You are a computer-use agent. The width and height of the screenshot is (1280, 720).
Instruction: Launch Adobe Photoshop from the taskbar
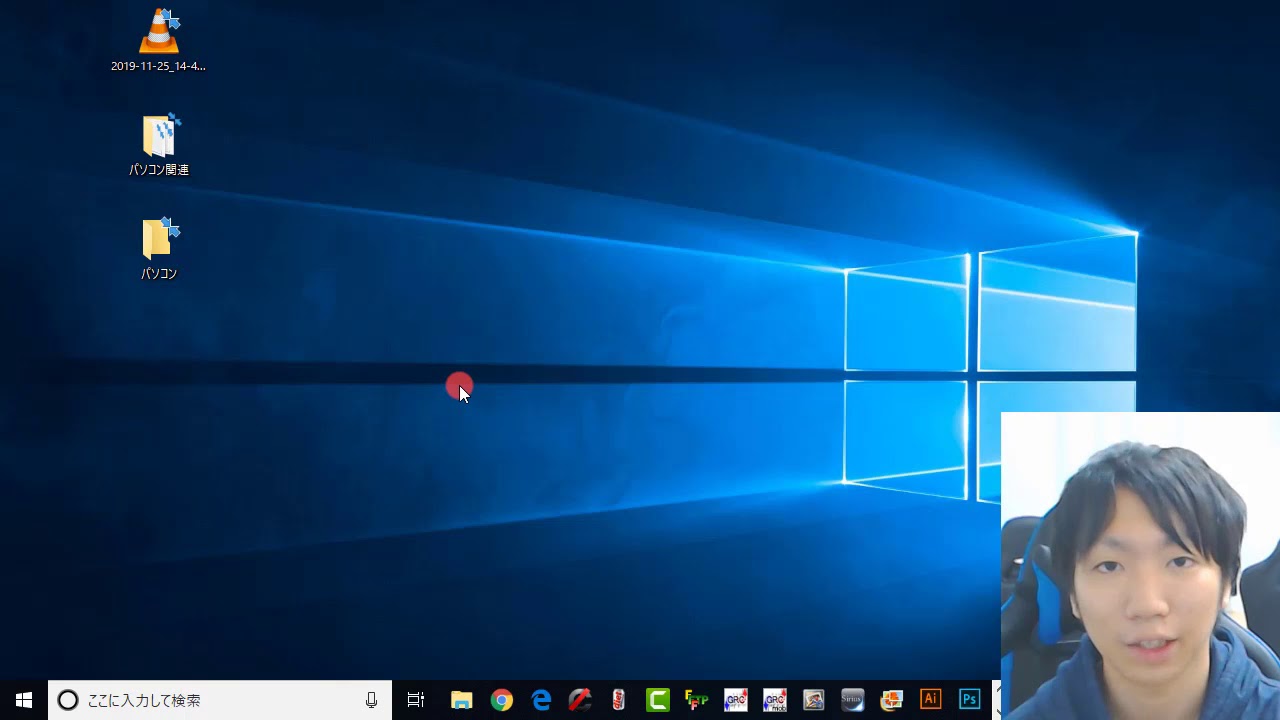tap(969, 700)
